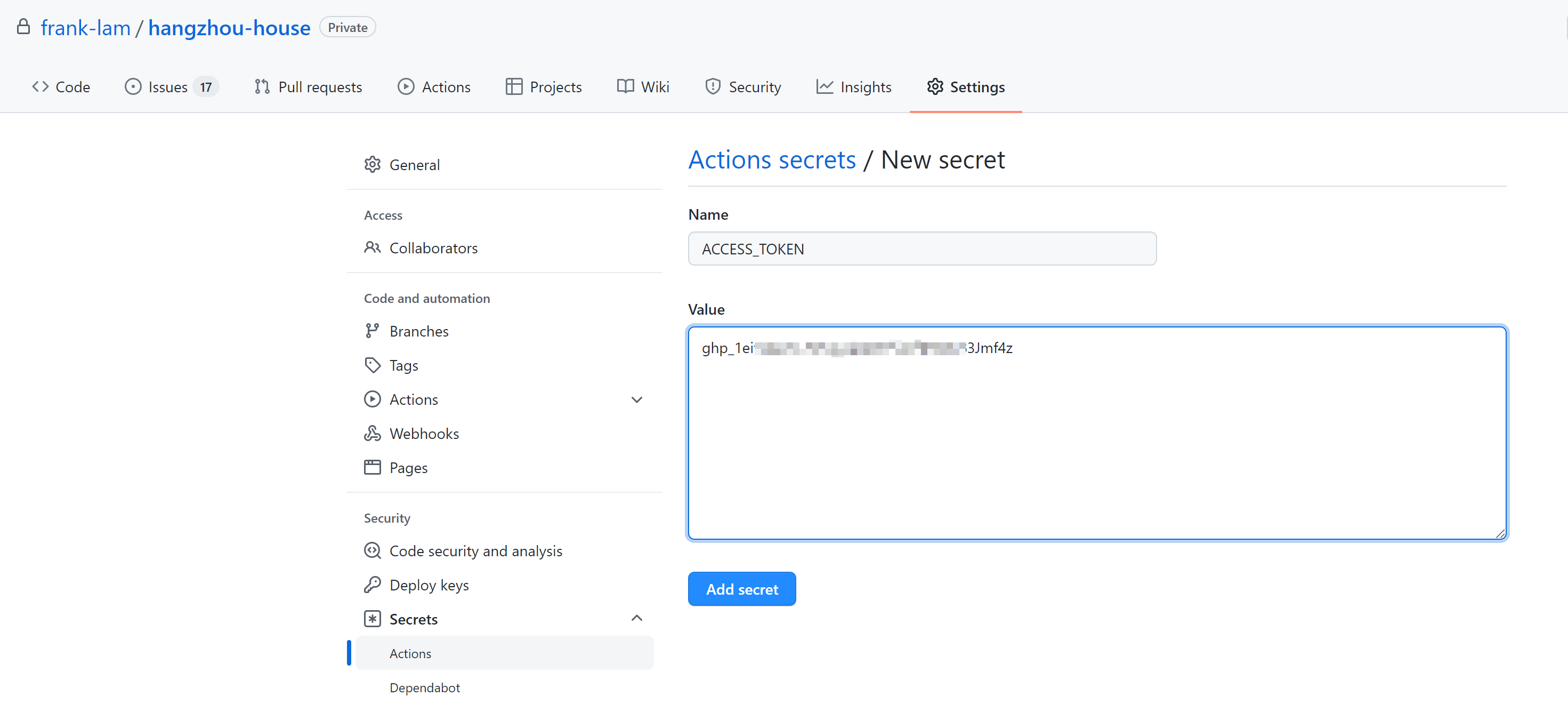This screenshot has width=1568, height=704.
Task: Open the frank-lam owner link
Action: coord(85,28)
